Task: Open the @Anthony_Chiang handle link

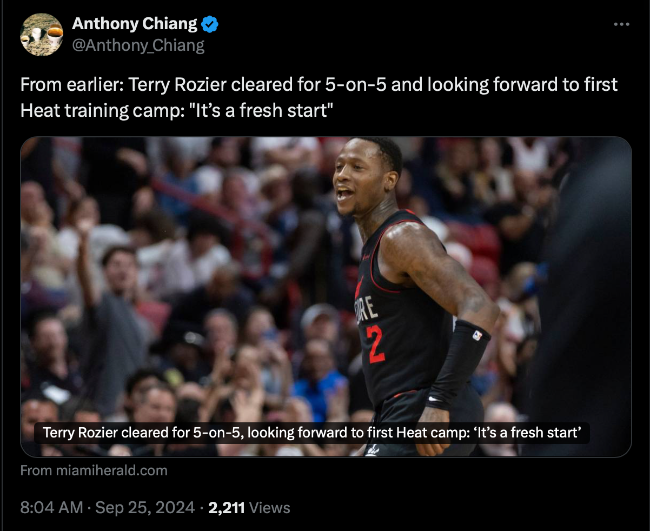Action: [x=138, y=45]
